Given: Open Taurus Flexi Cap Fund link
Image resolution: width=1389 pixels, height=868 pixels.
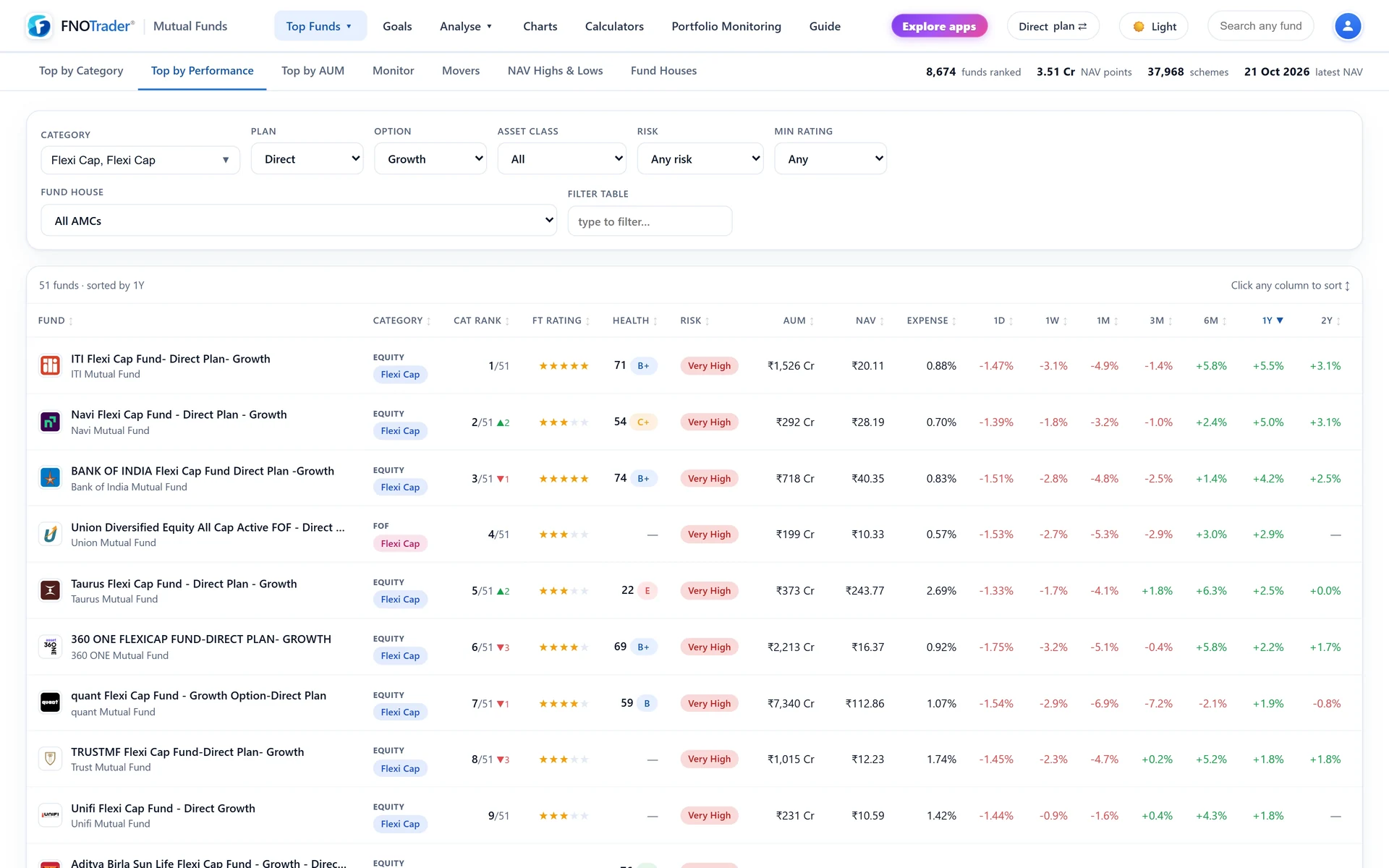Looking at the screenshot, I should click(x=184, y=584).
